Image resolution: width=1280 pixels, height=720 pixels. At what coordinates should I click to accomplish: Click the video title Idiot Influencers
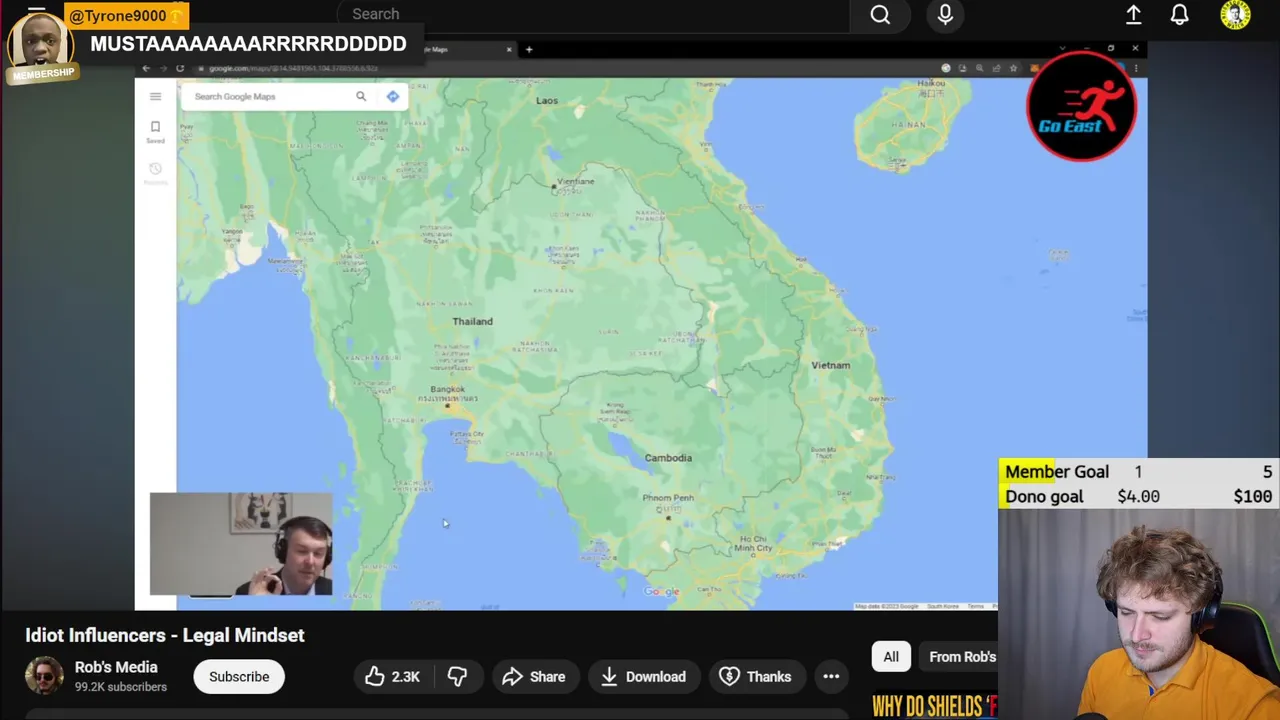pyautogui.click(x=165, y=635)
